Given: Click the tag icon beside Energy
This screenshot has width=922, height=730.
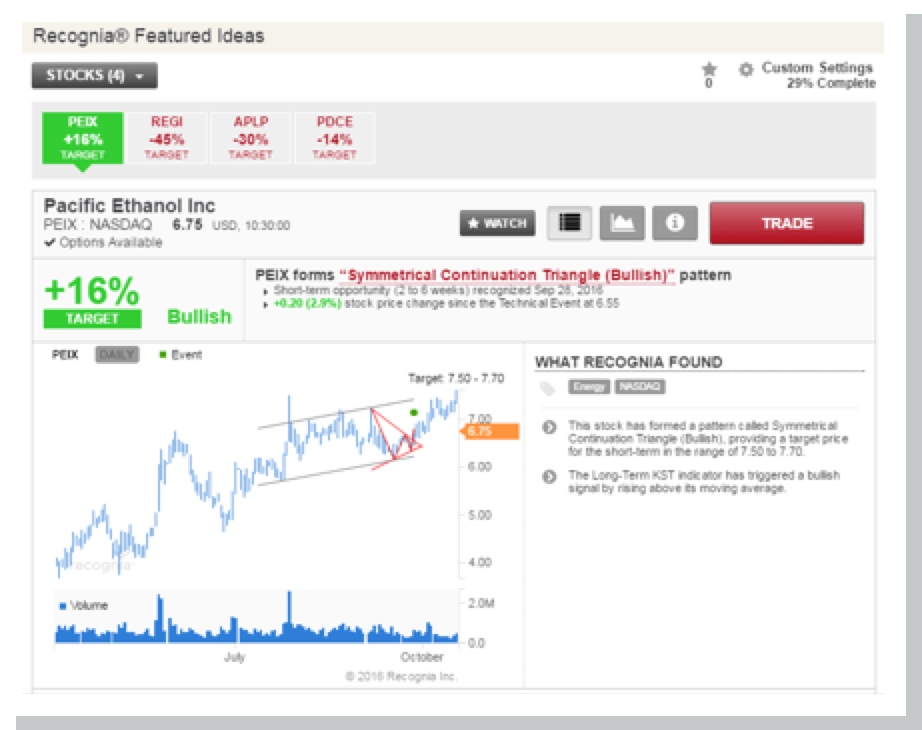Looking at the screenshot, I should (548, 388).
